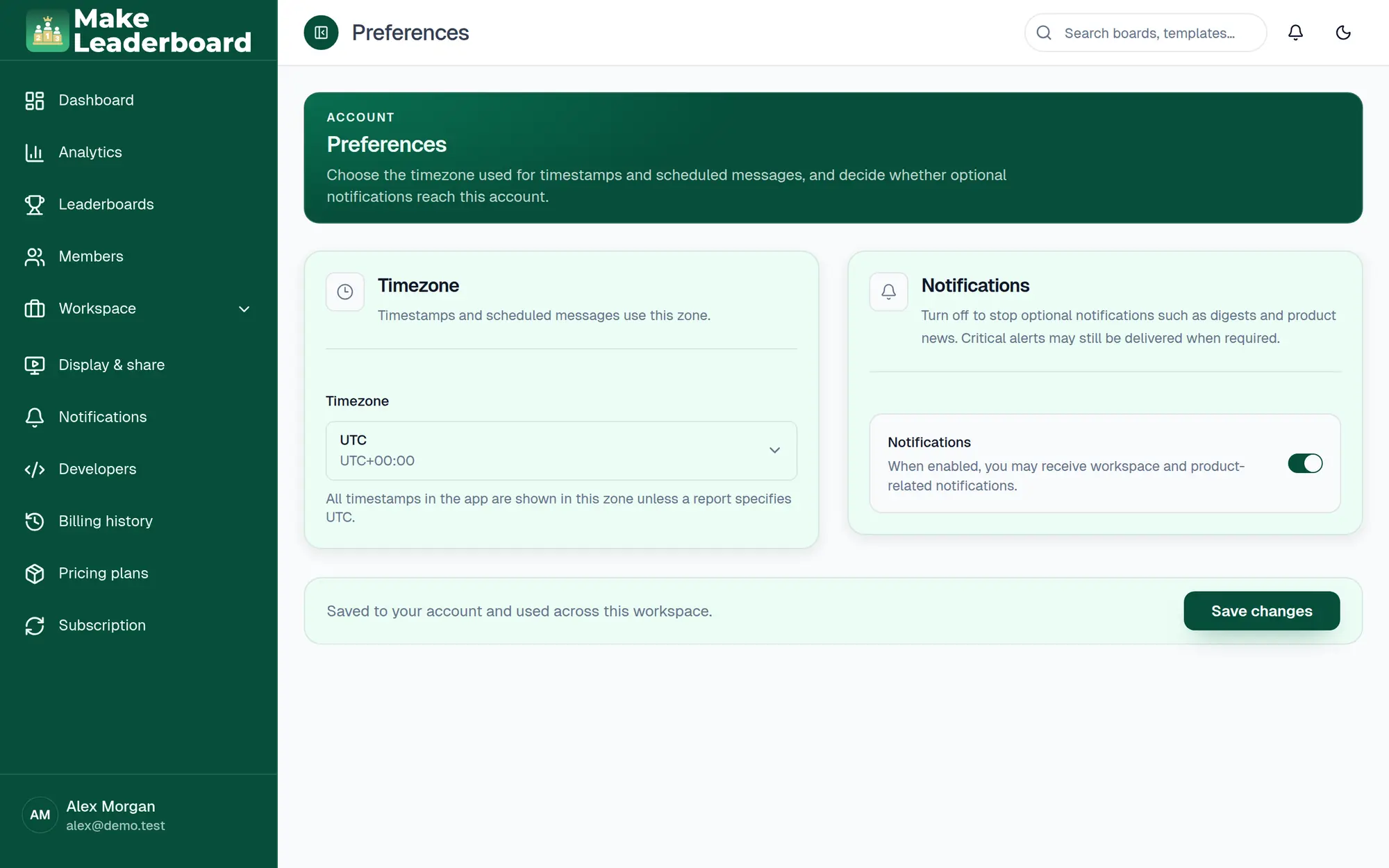Click the Subscription refresh icon

[35, 626]
